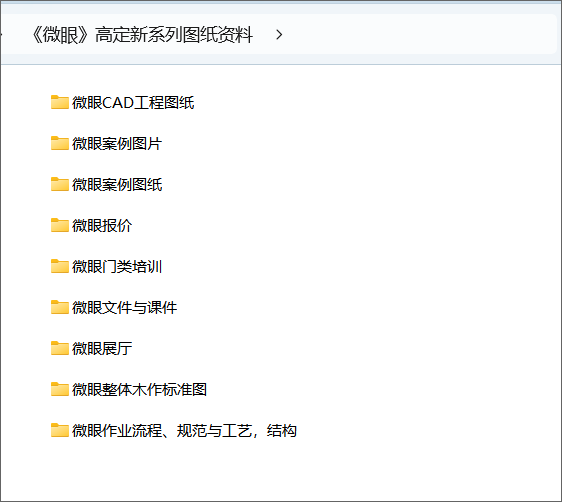This screenshot has height=502, width=562.
Task: Choose the 微眼报价 folder name
Action: click(102, 225)
